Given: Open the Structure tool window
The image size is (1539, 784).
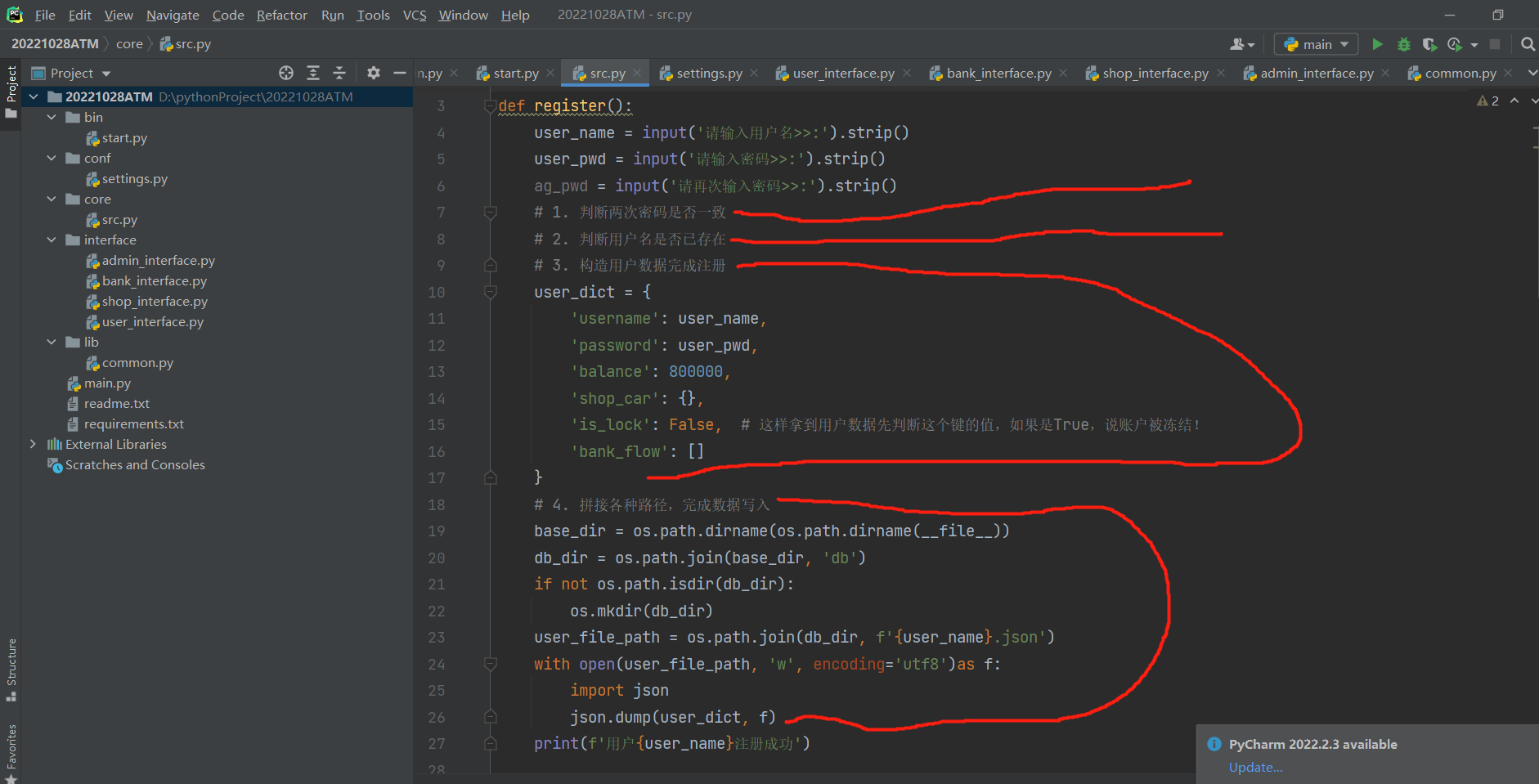Looking at the screenshot, I should pos(11,670).
